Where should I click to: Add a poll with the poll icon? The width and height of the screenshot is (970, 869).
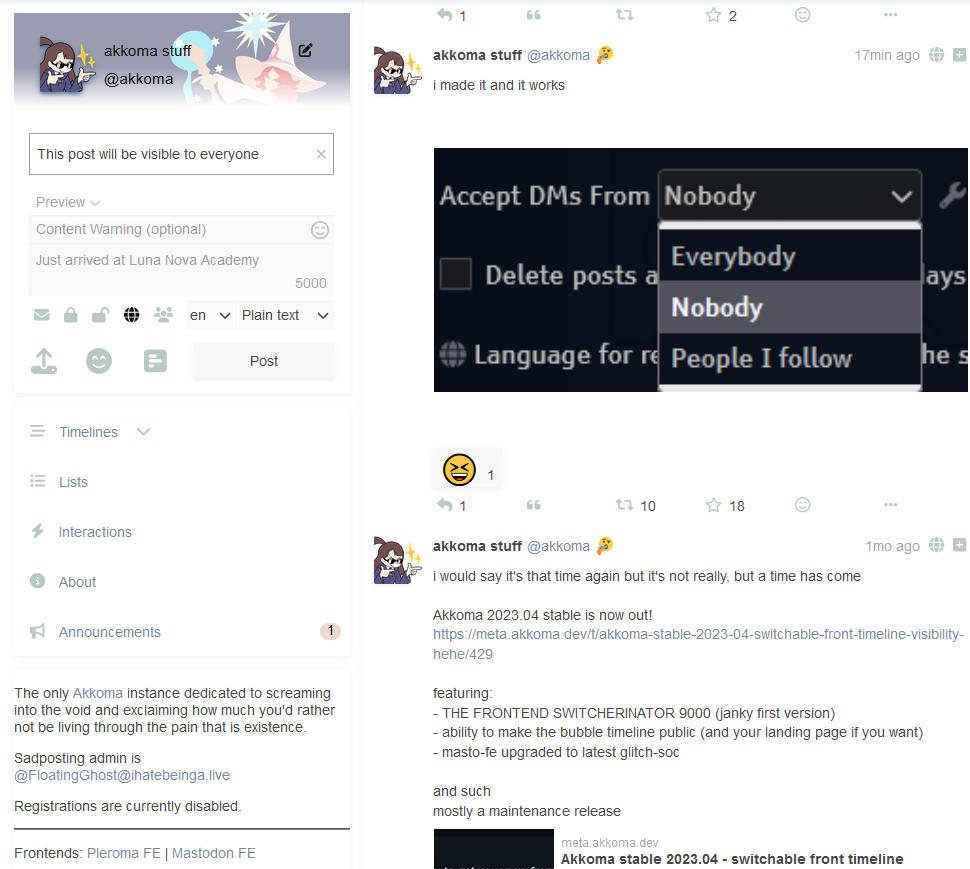[x=155, y=361]
